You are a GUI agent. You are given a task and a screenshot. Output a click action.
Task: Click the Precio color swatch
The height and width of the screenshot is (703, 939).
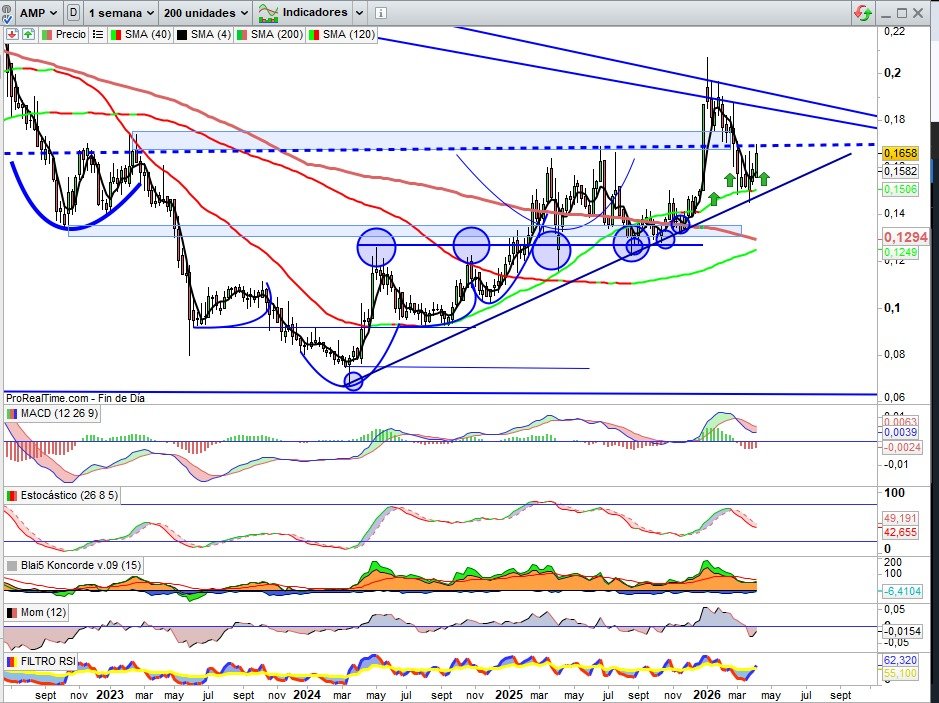(46, 35)
